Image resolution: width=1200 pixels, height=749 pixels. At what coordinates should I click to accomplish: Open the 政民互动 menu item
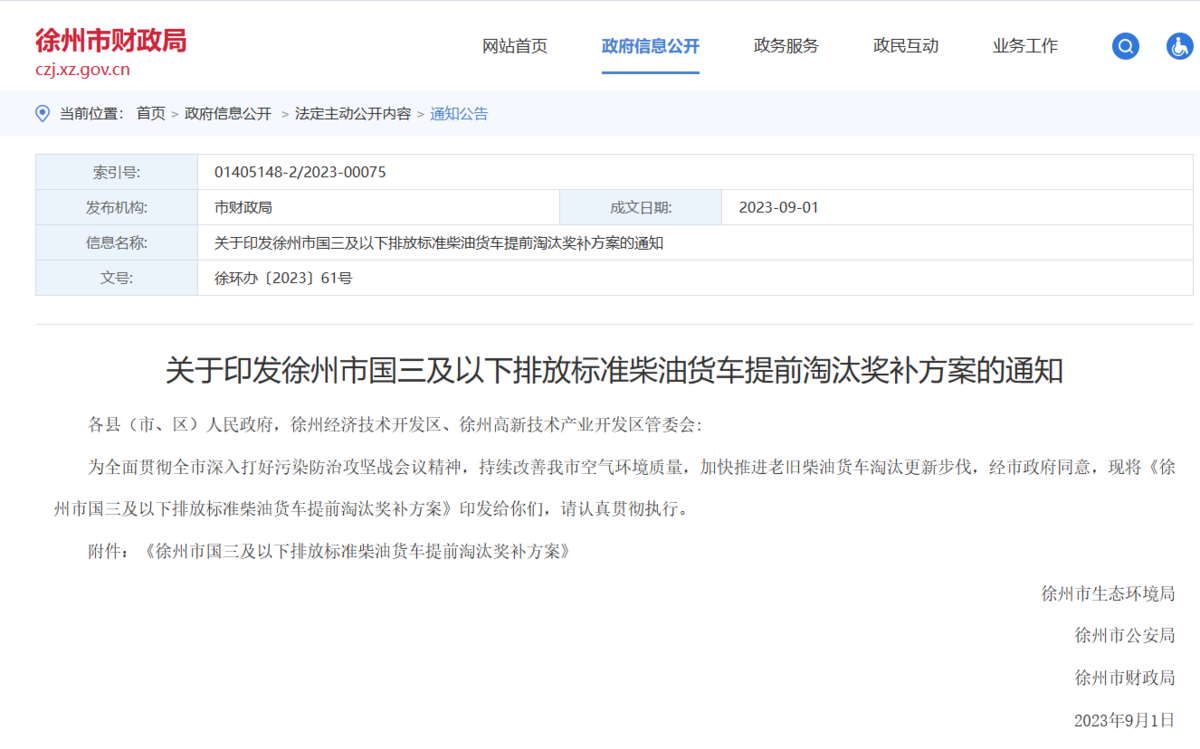click(x=905, y=46)
